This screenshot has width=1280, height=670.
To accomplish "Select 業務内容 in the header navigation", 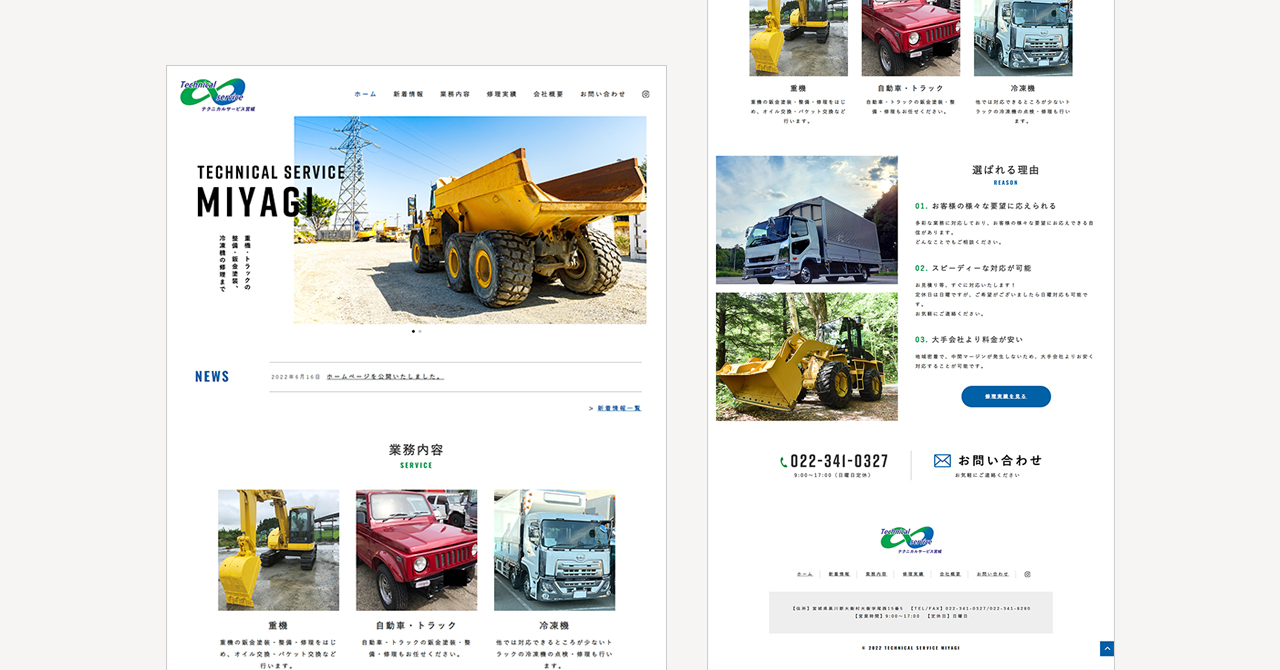I will click(455, 94).
